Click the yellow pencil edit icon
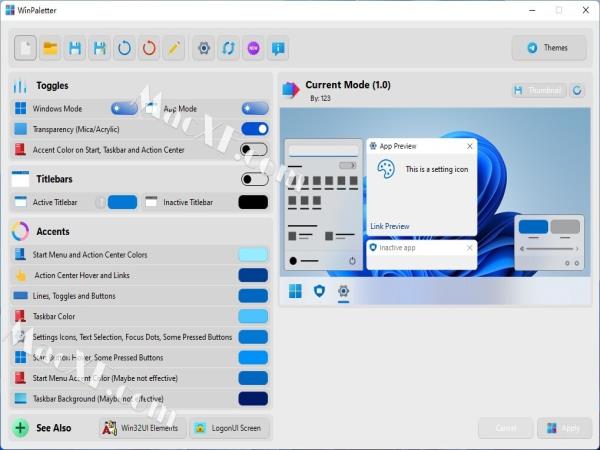Viewport: 600px width, 450px height. click(x=174, y=48)
